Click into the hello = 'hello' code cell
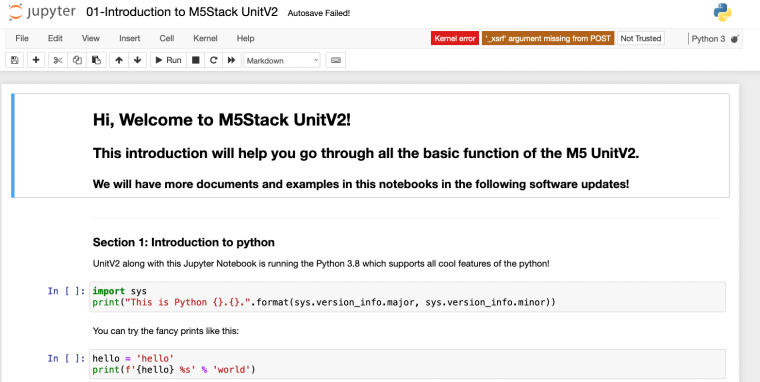The width and height of the screenshot is (760, 382). 407,364
